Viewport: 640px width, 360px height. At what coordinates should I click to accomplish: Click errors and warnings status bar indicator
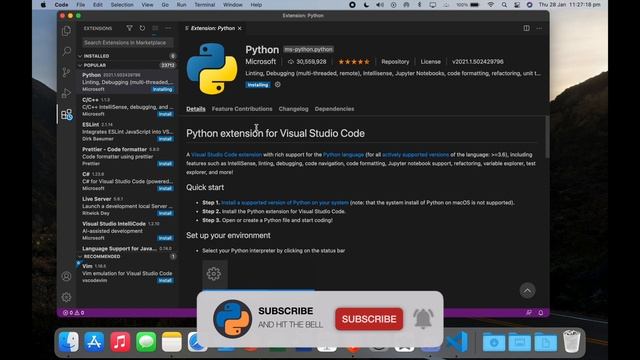pos(73,313)
